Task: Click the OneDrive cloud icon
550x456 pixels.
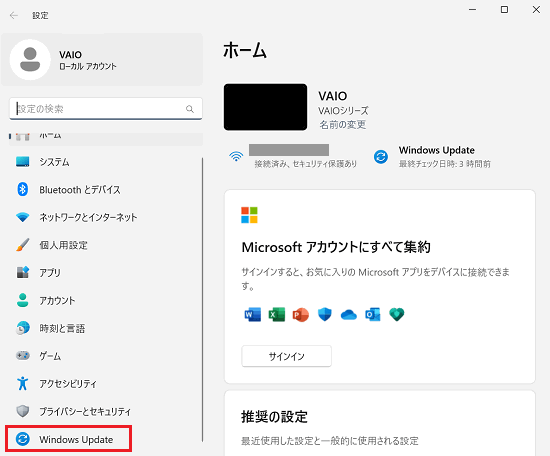Action: [349, 315]
